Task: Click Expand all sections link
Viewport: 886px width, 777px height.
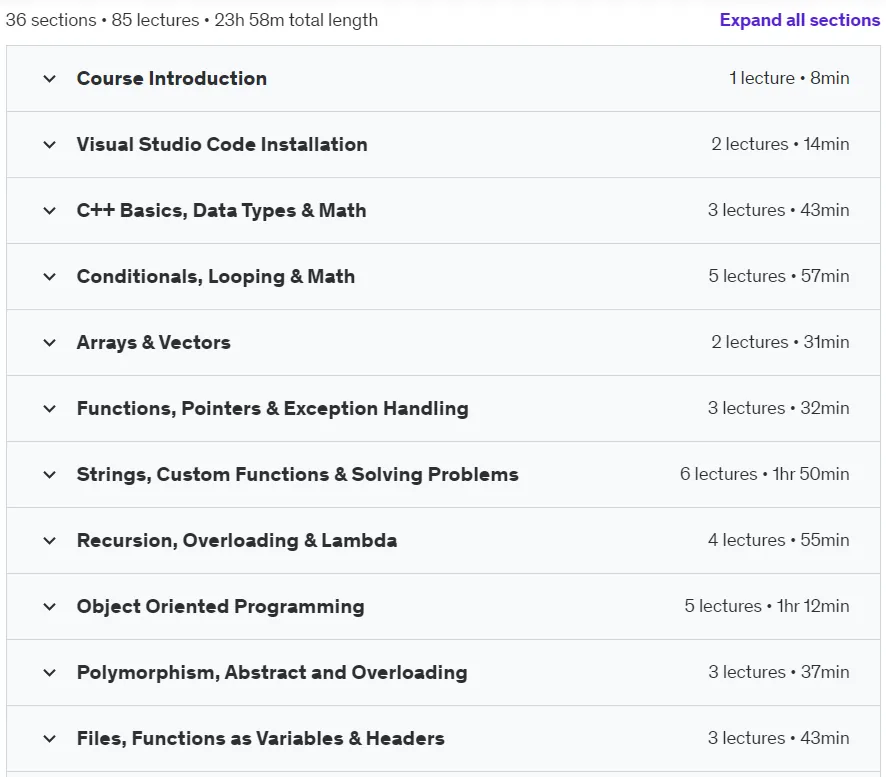Action: click(x=800, y=20)
